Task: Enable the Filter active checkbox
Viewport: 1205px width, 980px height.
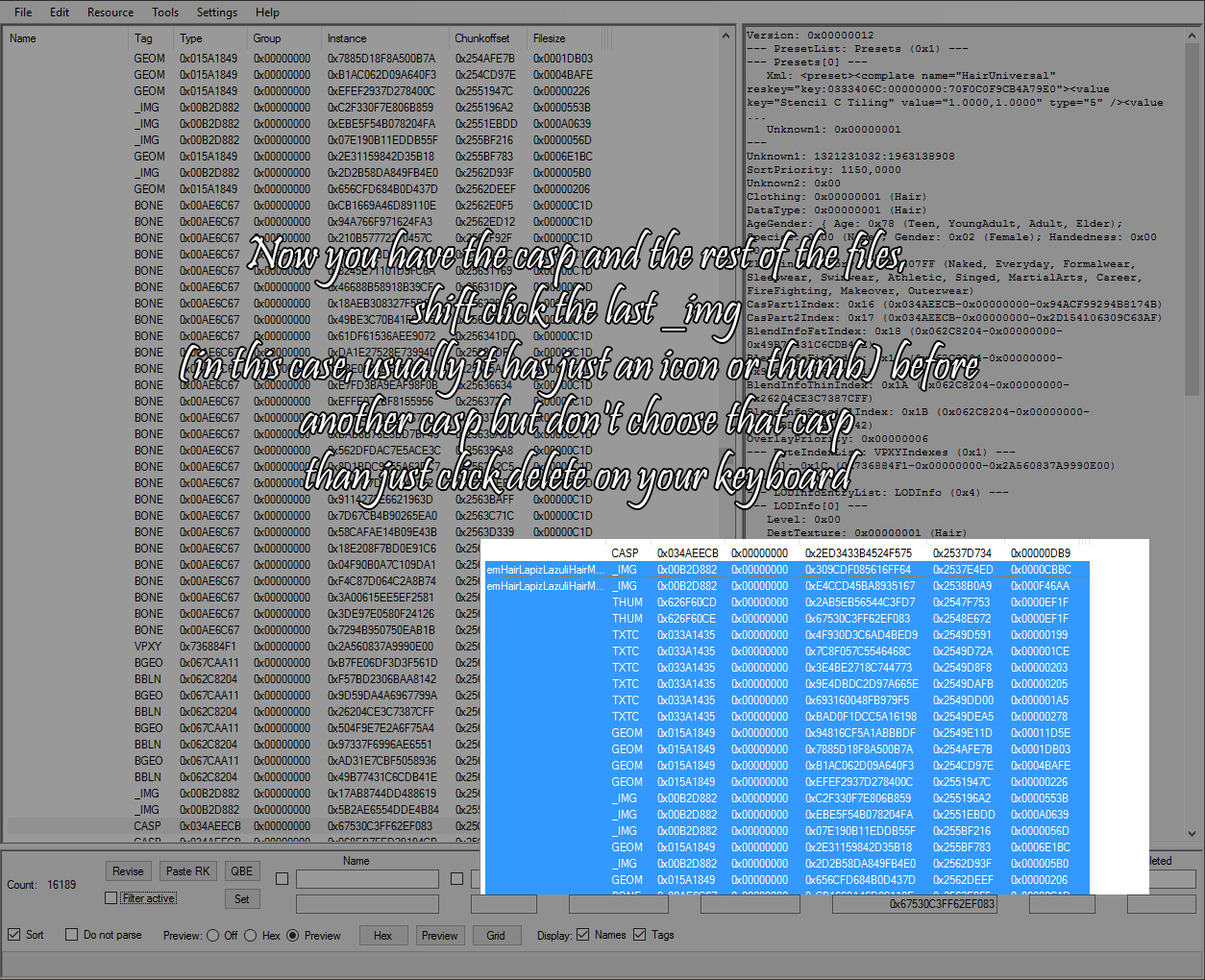Action: (111, 898)
